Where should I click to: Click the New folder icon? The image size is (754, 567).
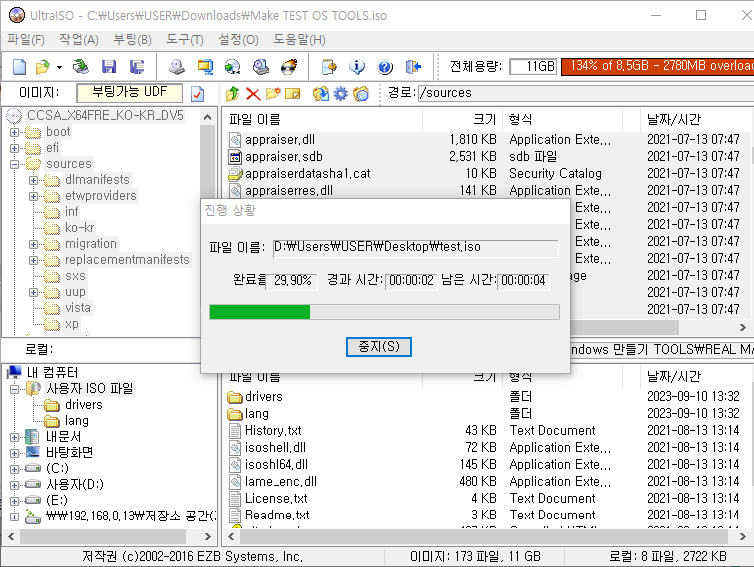(273, 93)
